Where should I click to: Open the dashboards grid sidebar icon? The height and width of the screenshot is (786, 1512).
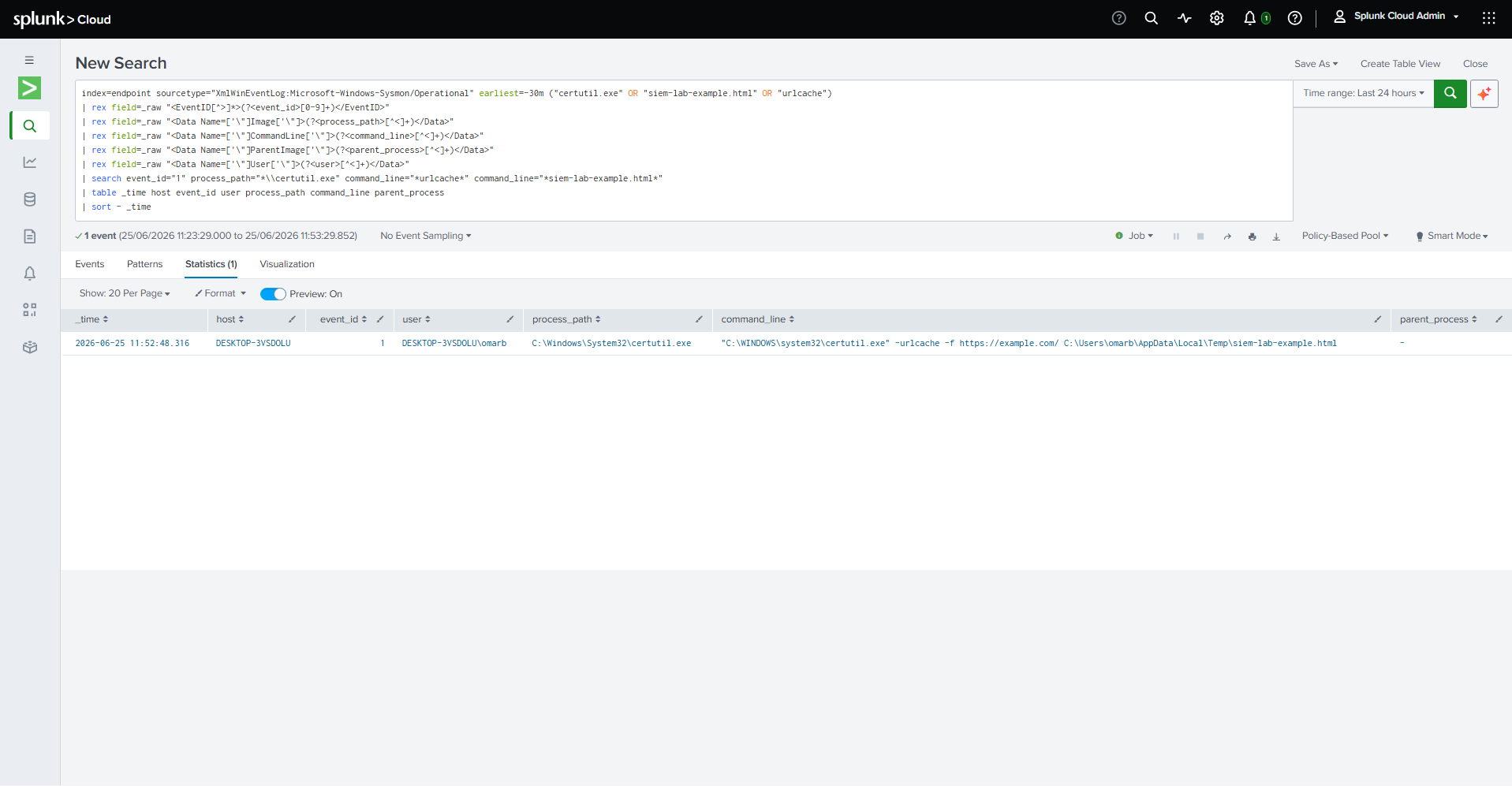(29, 310)
